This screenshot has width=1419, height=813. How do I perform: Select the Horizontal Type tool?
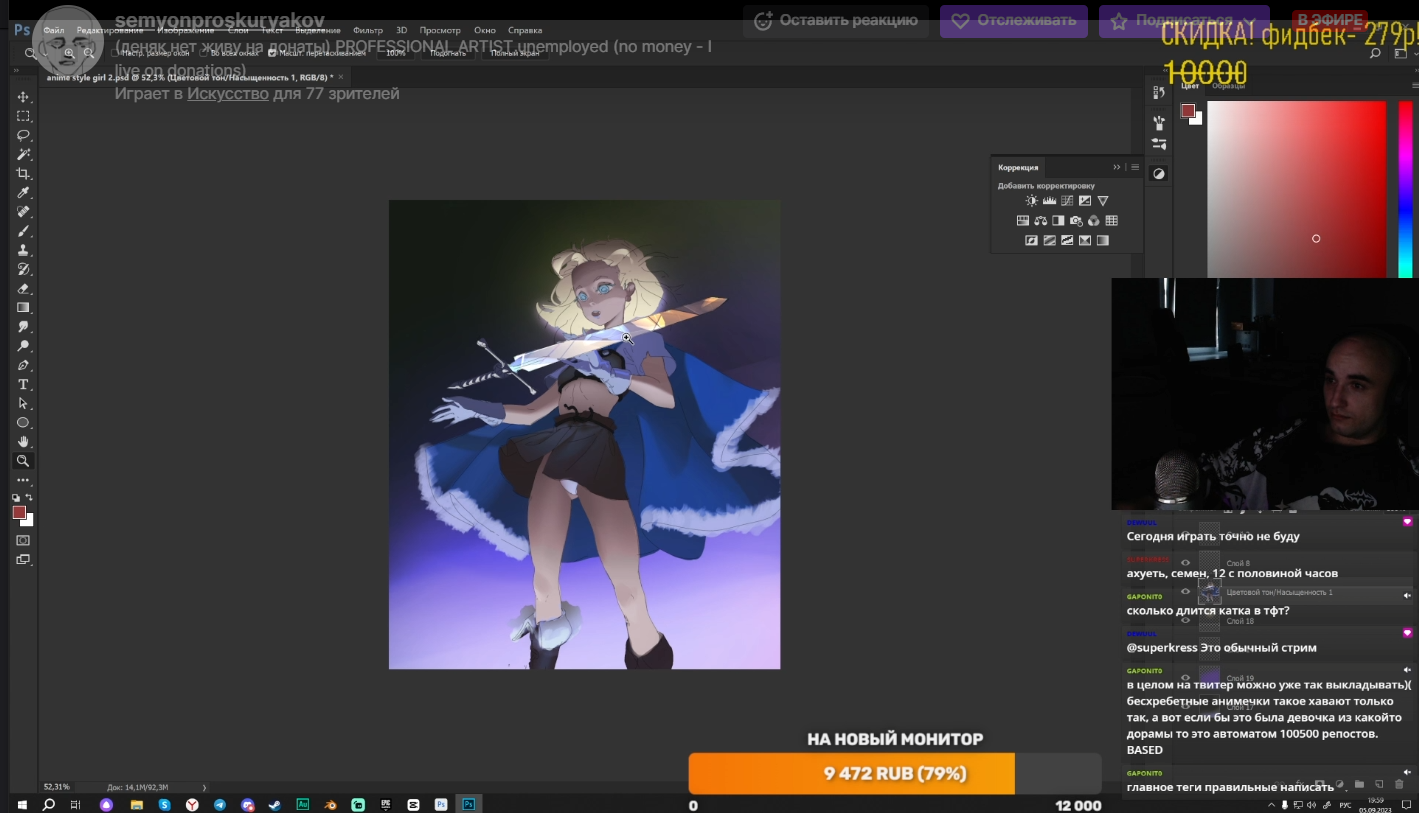pyautogui.click(x=23, y=385)
